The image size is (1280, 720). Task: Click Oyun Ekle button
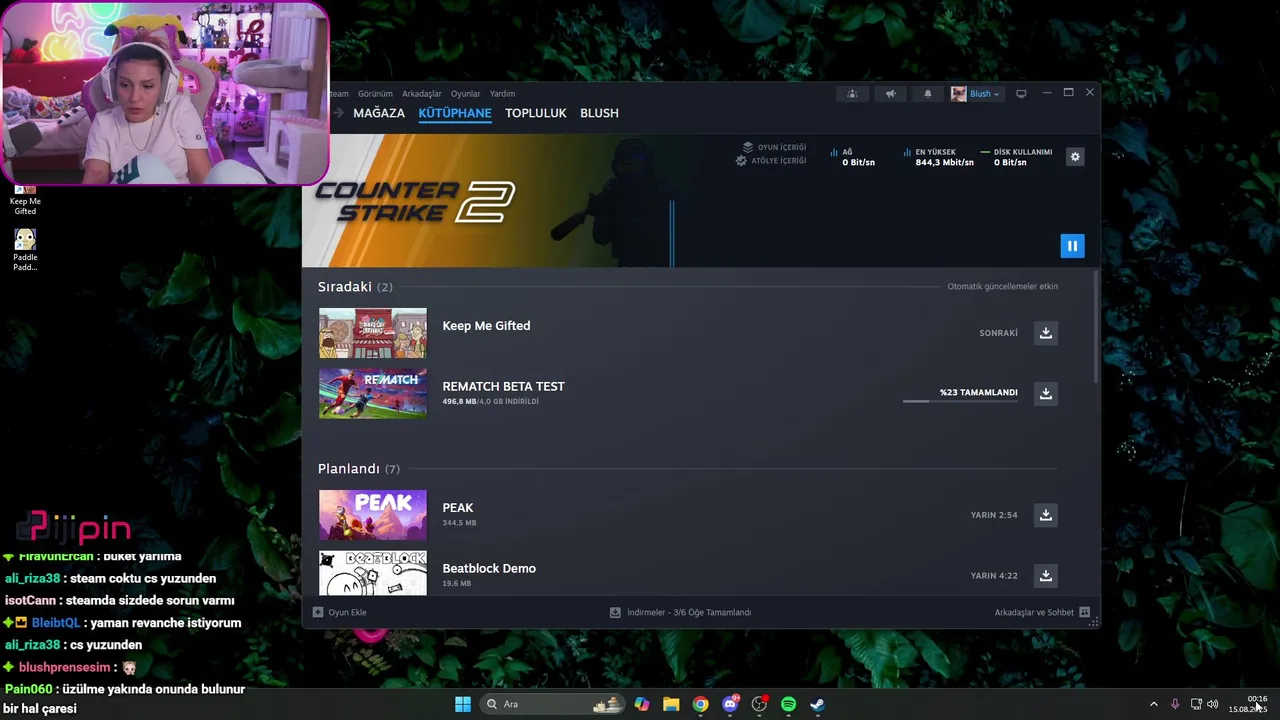click(340, 612)
